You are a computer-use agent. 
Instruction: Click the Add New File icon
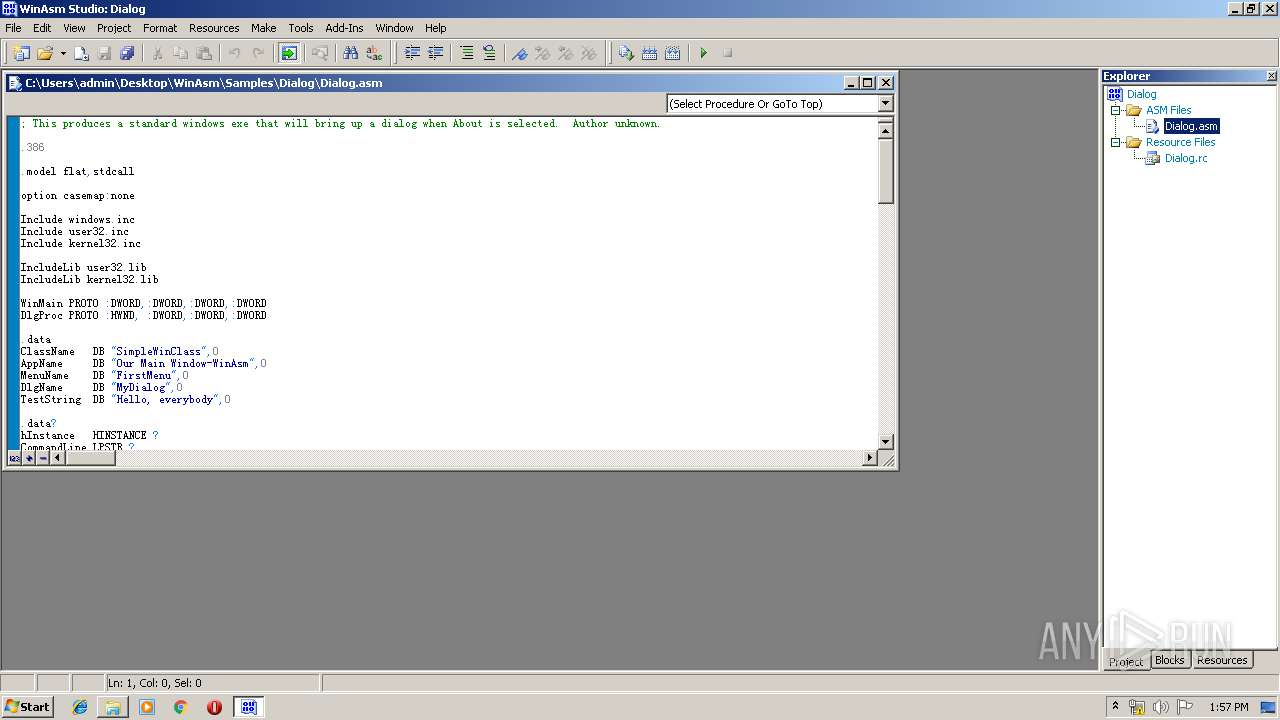81,53
